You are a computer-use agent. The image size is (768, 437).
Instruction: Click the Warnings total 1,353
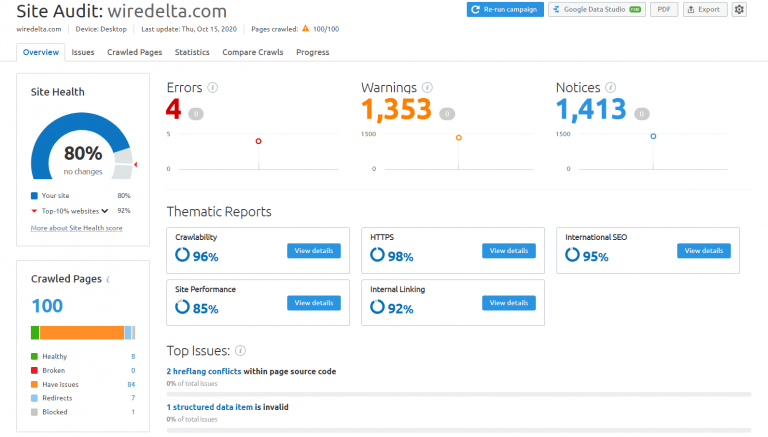point(396,109)
